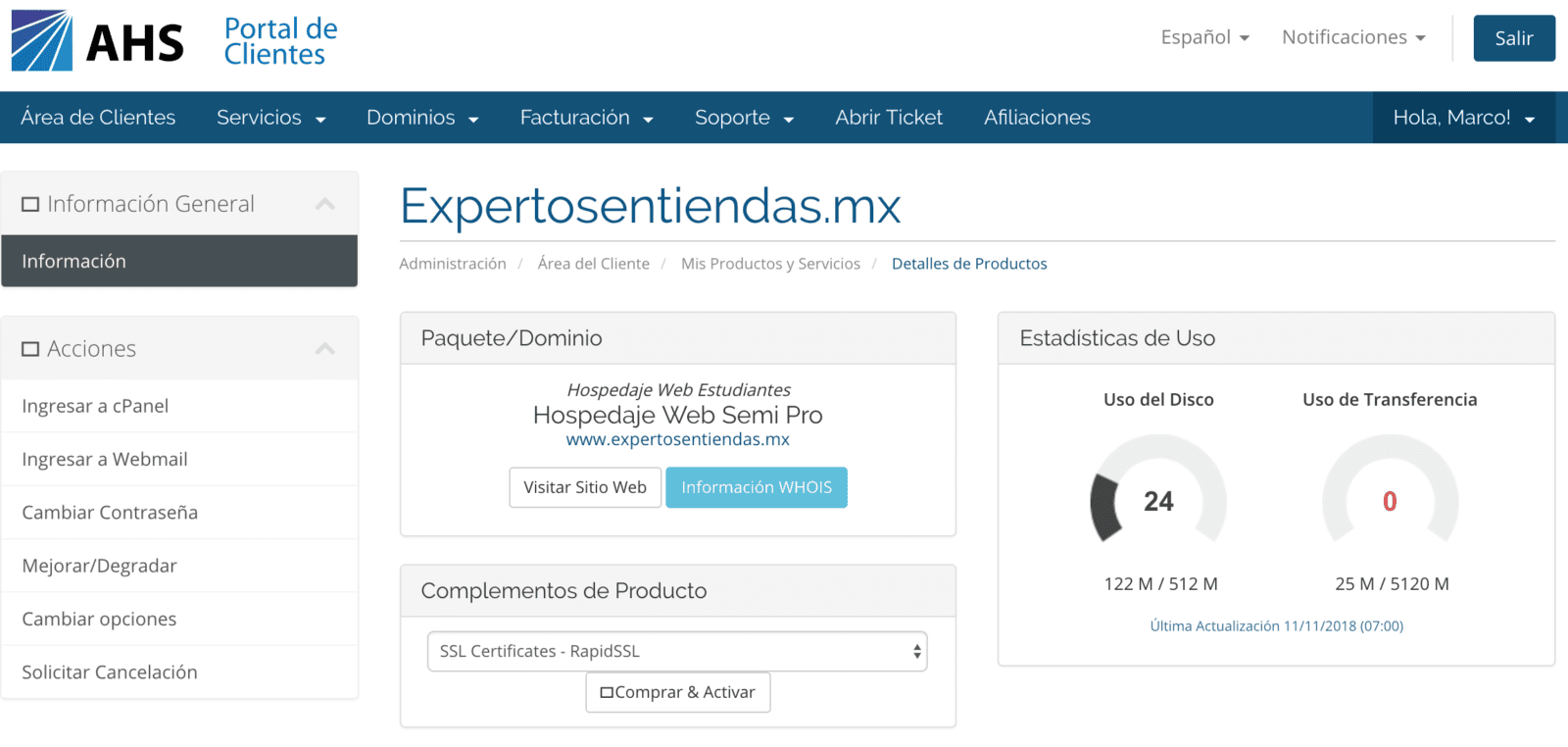
Task: Click the Portal de Clientes title
Action: (x=280, y=41)
